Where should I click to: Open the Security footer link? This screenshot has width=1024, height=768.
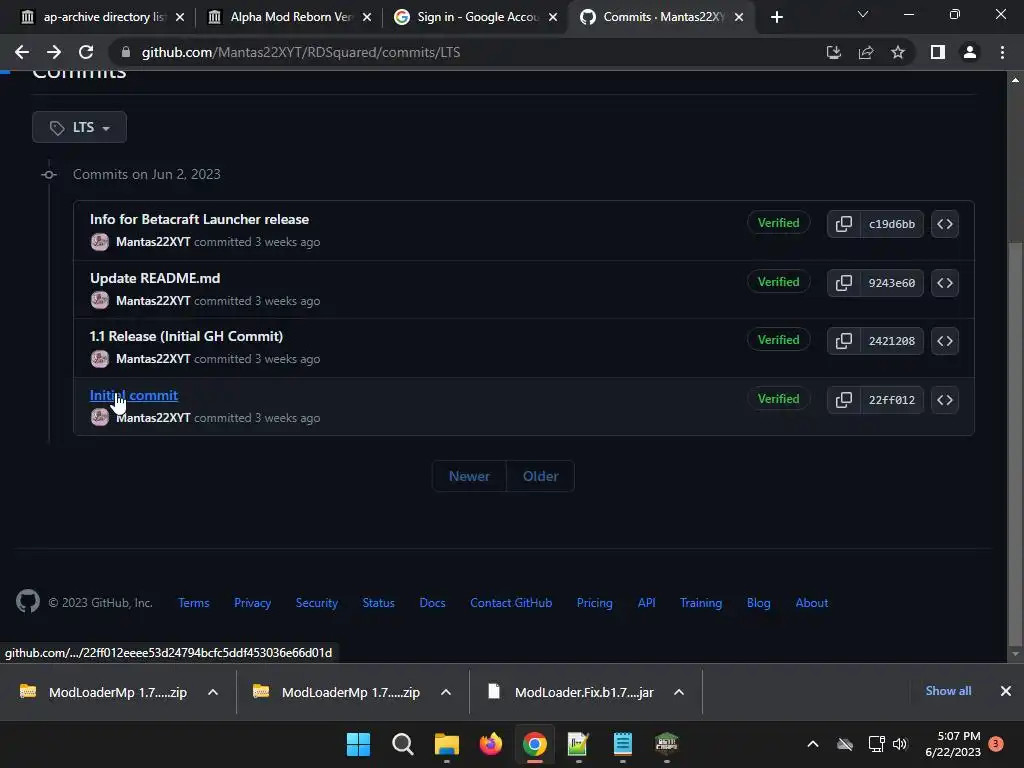pyautogui.click(x=317, y=603)
